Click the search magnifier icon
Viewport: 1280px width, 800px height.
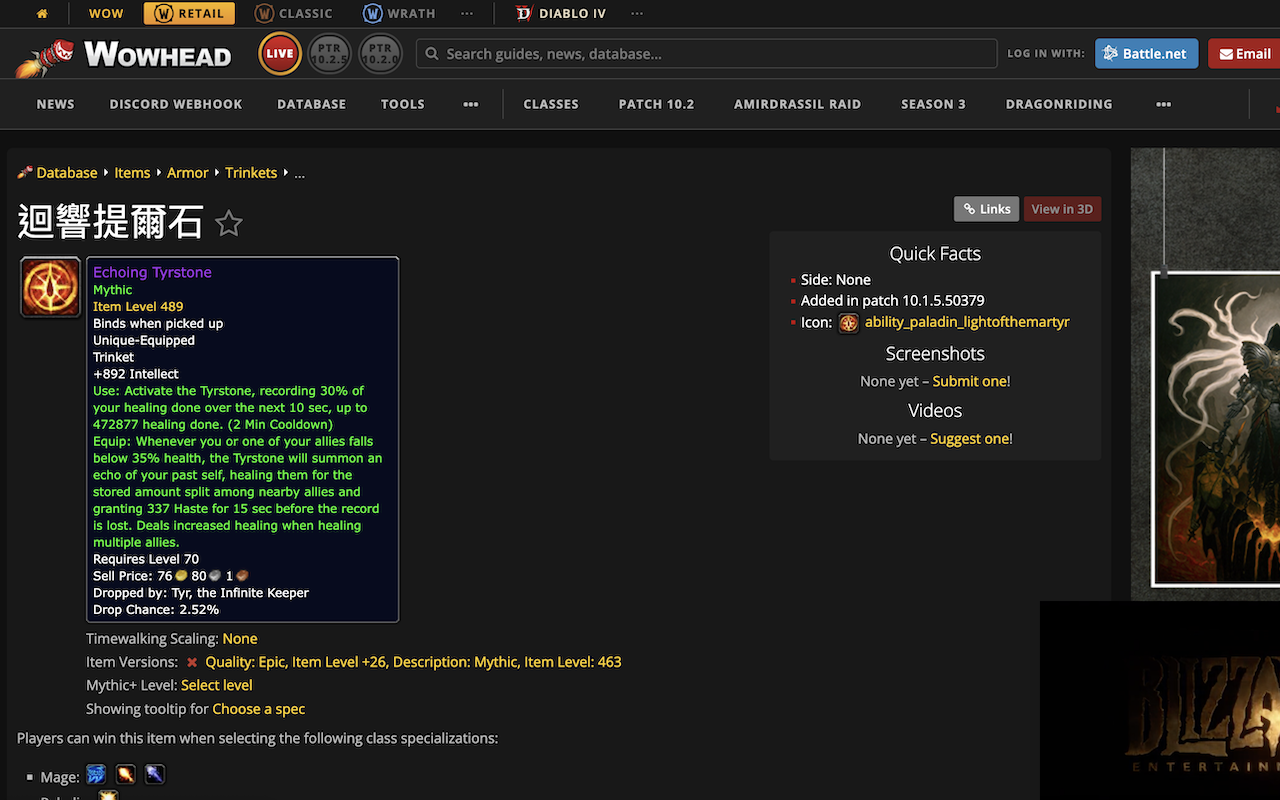pyautogui.click(x=432, y=54)
